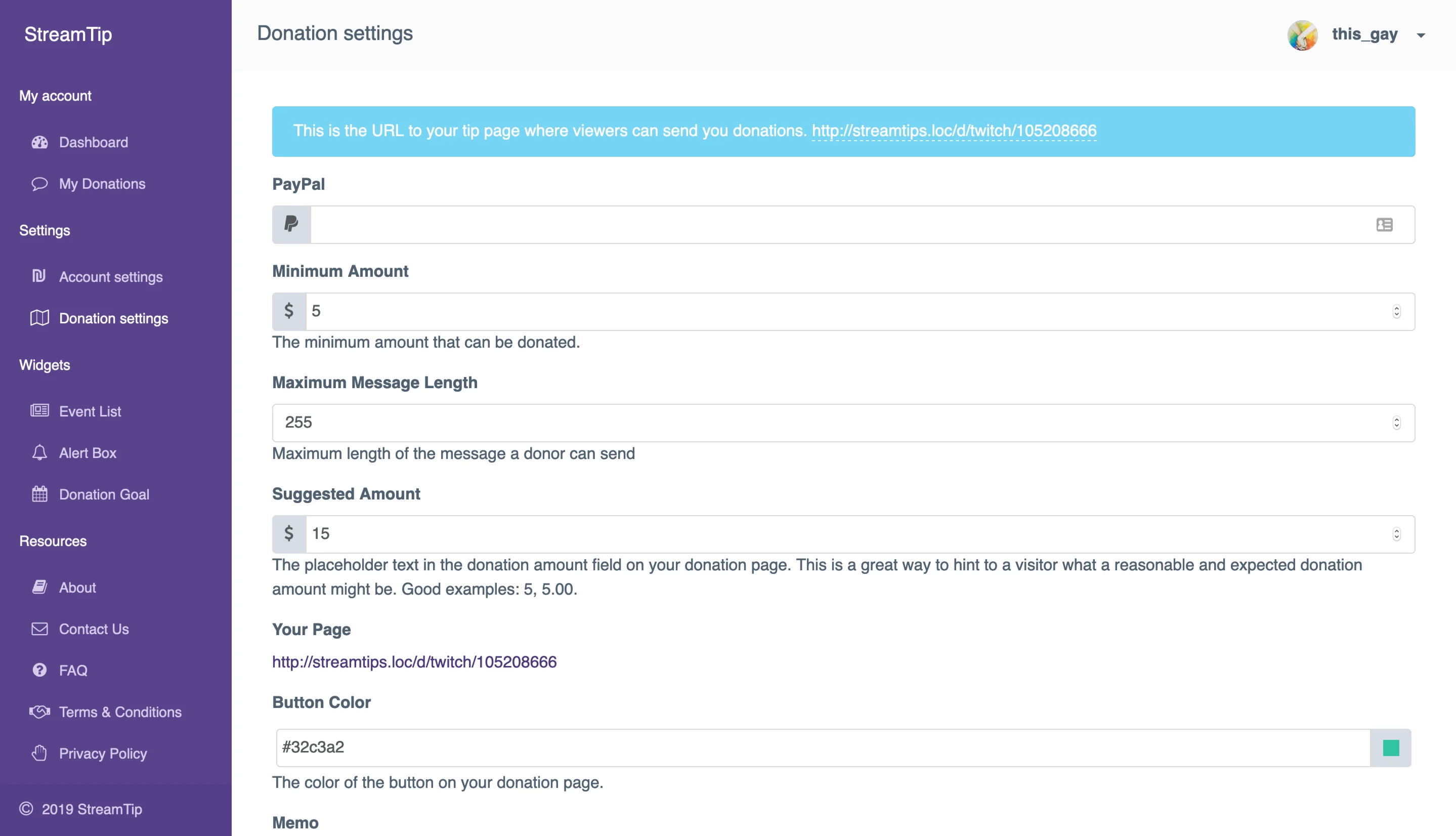
Task: Open the this_gay user dropdown arrow
Action: (1421, 35)
